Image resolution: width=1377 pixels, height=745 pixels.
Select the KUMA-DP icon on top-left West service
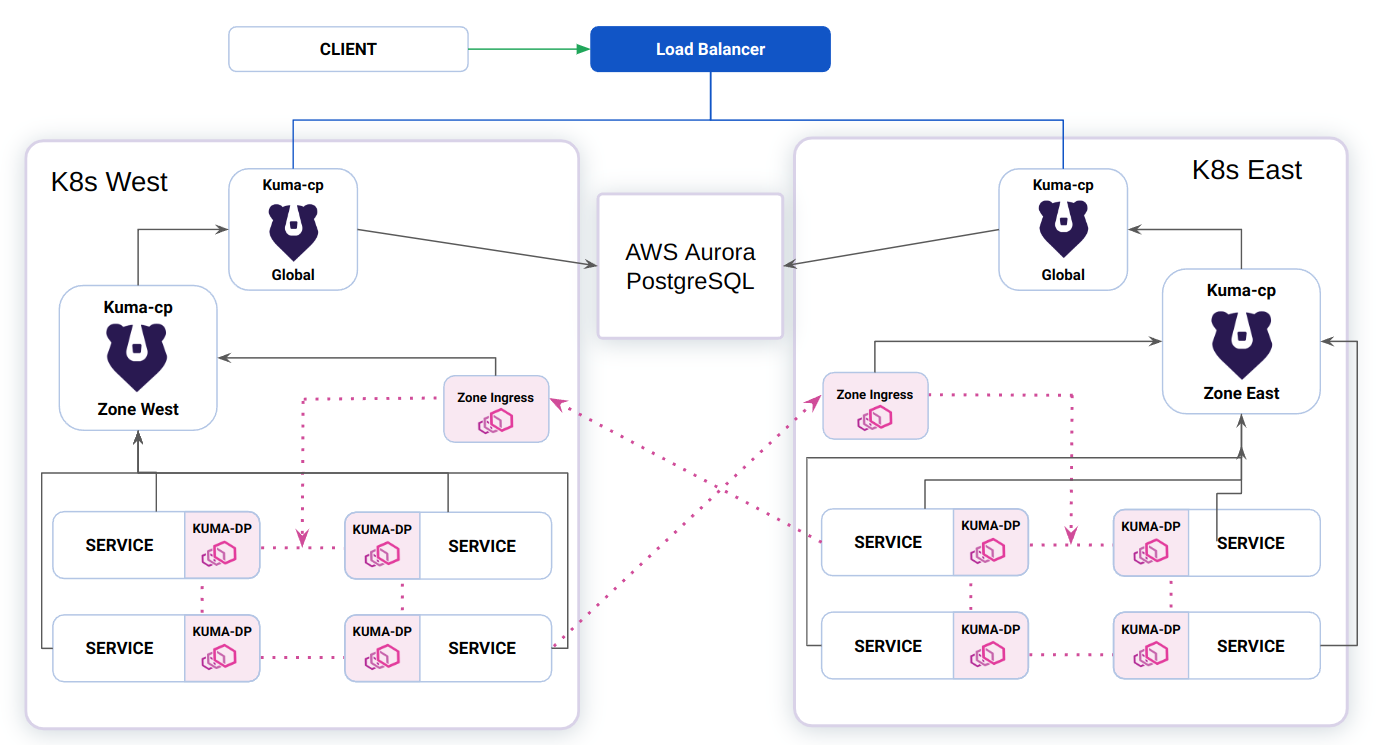click(x=222, y=553)
